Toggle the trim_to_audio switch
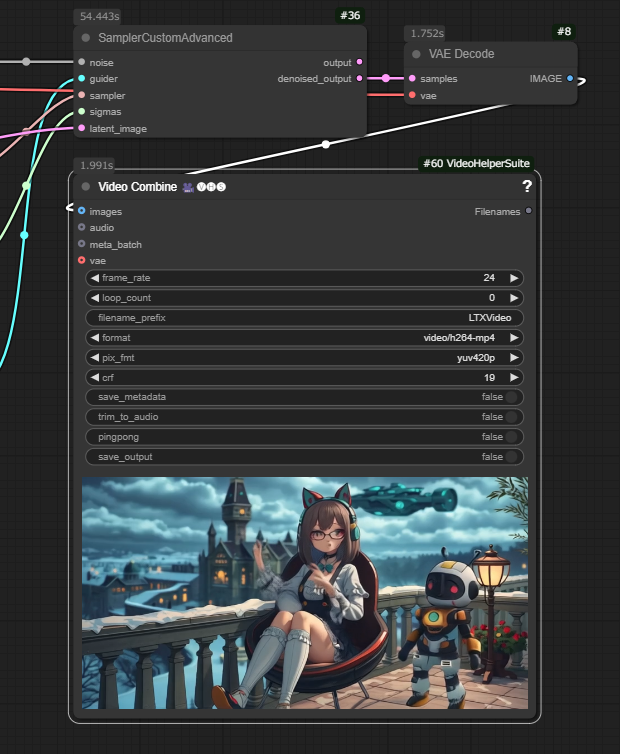Viewport: 620px width, 754px height. pos(512,417)
